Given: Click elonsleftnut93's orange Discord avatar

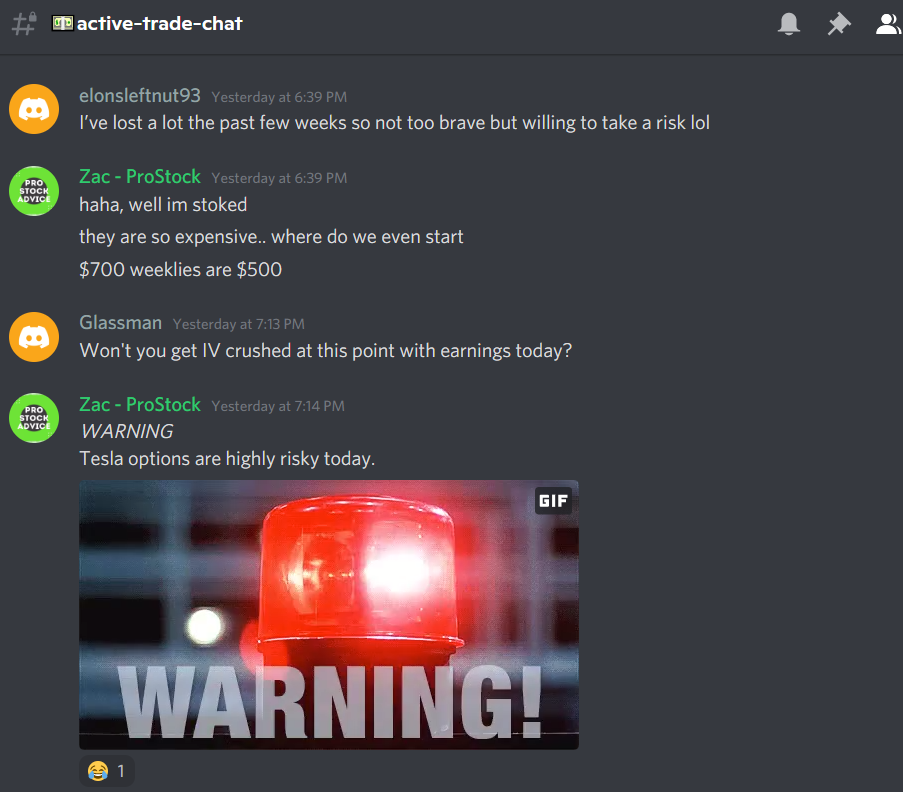Looking at the screenshot, I should coord(34,109).
